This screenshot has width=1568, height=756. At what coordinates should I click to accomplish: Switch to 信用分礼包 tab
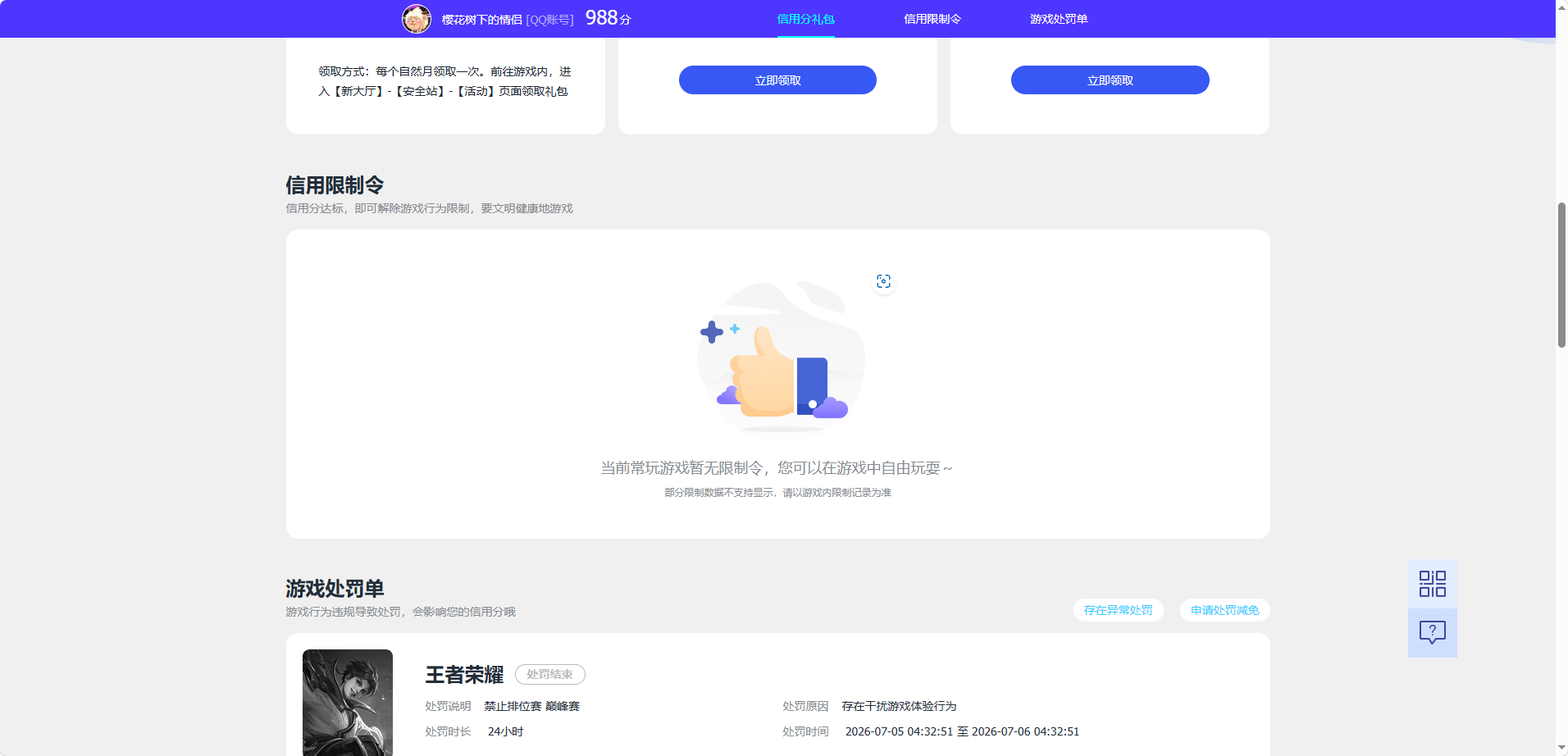click(x=805, y=19)
